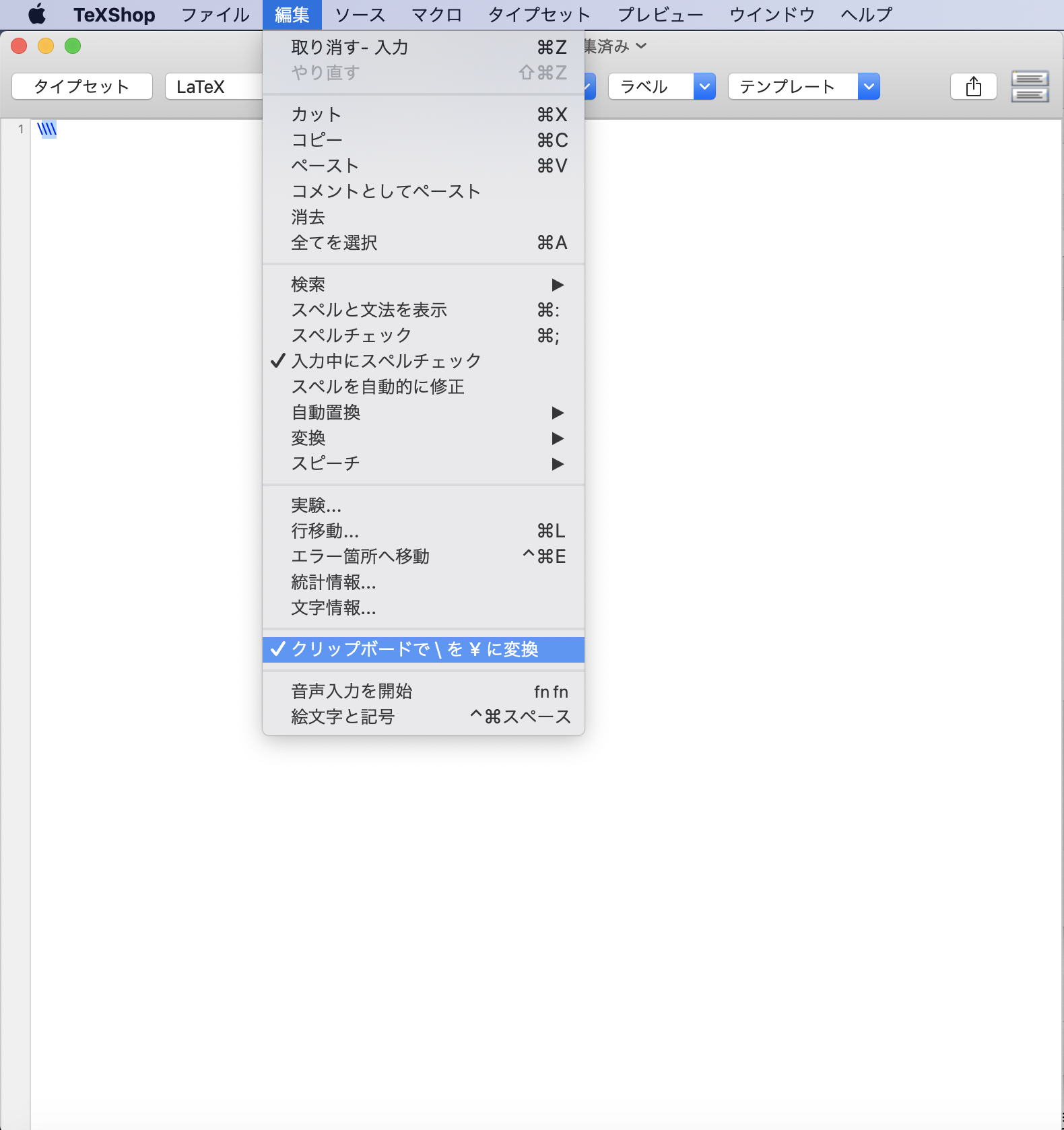Viewport: 1064px width, 1130px height.
Task: Toggle スペルを自動的に修正 option
Action: 424,387
